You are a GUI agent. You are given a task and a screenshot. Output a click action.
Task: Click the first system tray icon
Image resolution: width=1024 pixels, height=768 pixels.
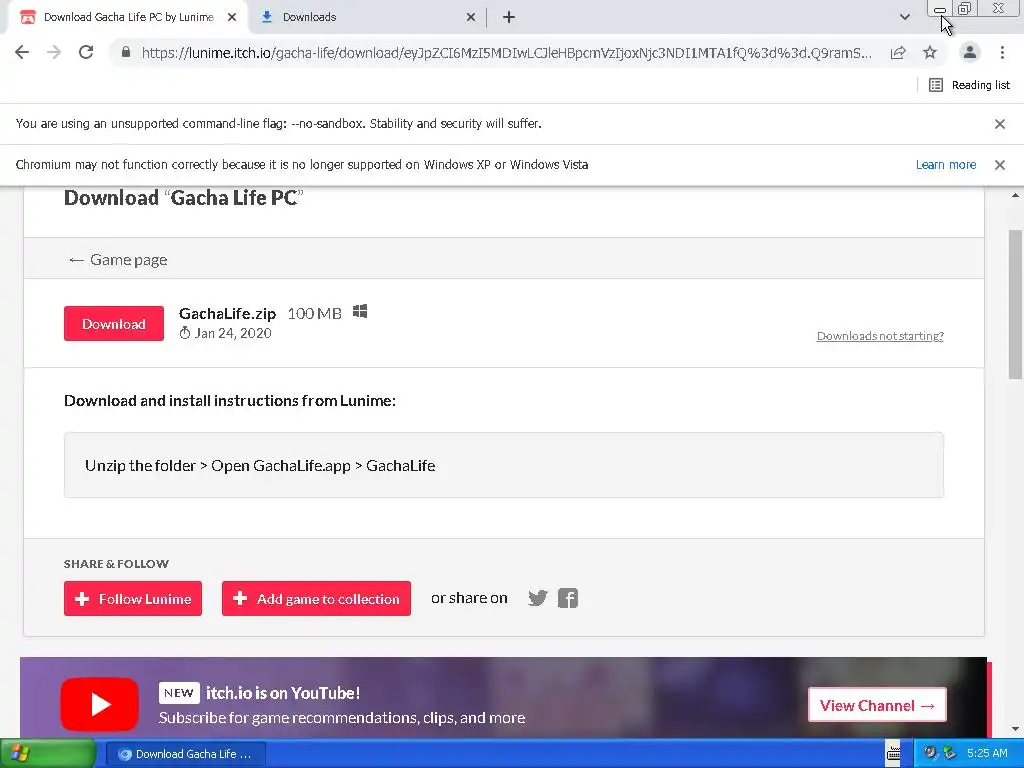click(931, 753)
